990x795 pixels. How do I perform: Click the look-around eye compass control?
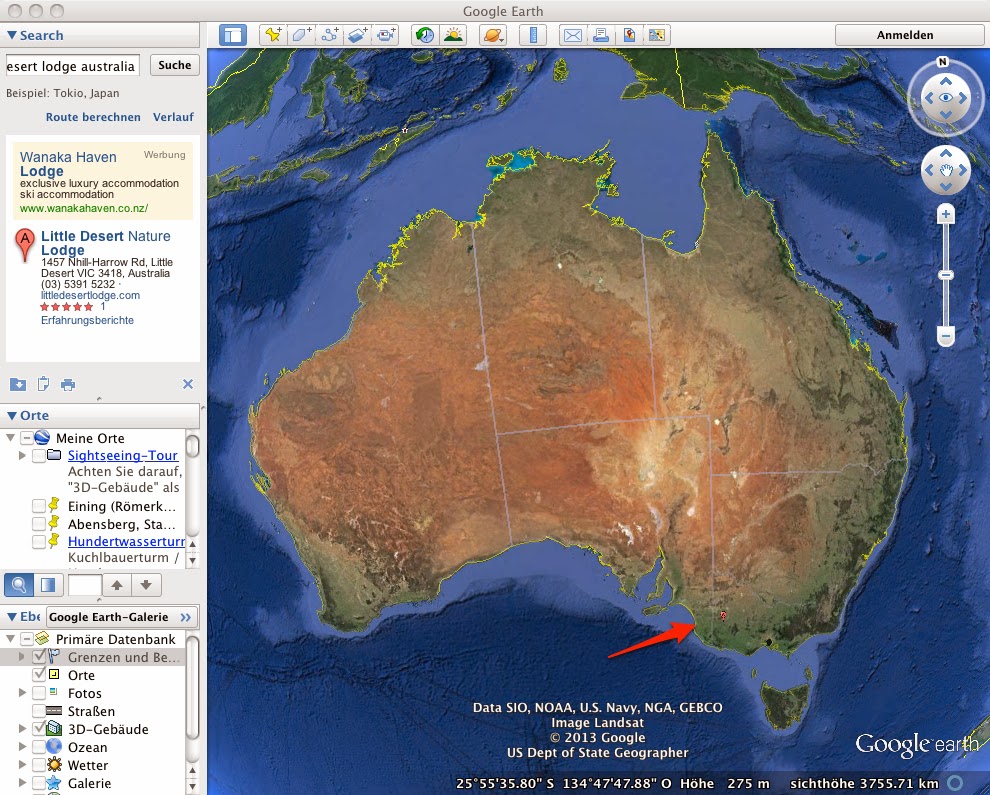pyautogui.click(x=945, y=97)
